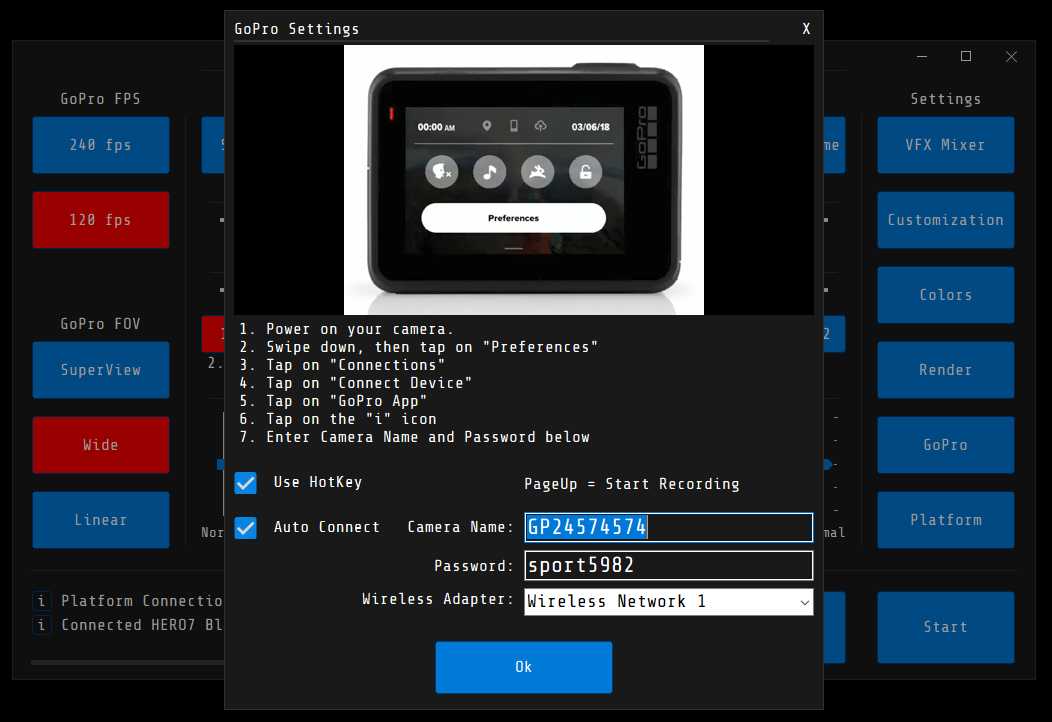
Task: Click the PageUp = Start Recording hotkey text
Action: (x=631, y=484)
